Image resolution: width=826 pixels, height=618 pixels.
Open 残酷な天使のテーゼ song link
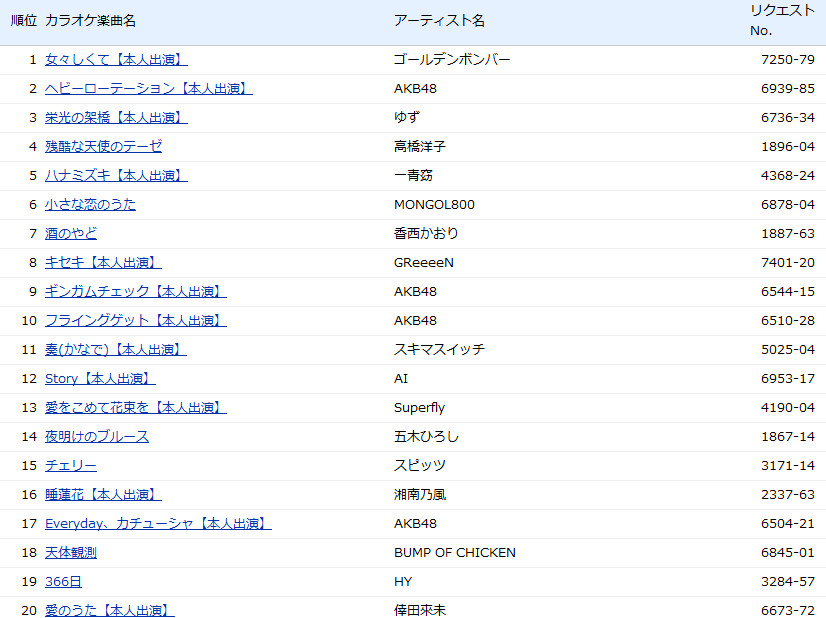pyautogui.click(x=103, y=146)
